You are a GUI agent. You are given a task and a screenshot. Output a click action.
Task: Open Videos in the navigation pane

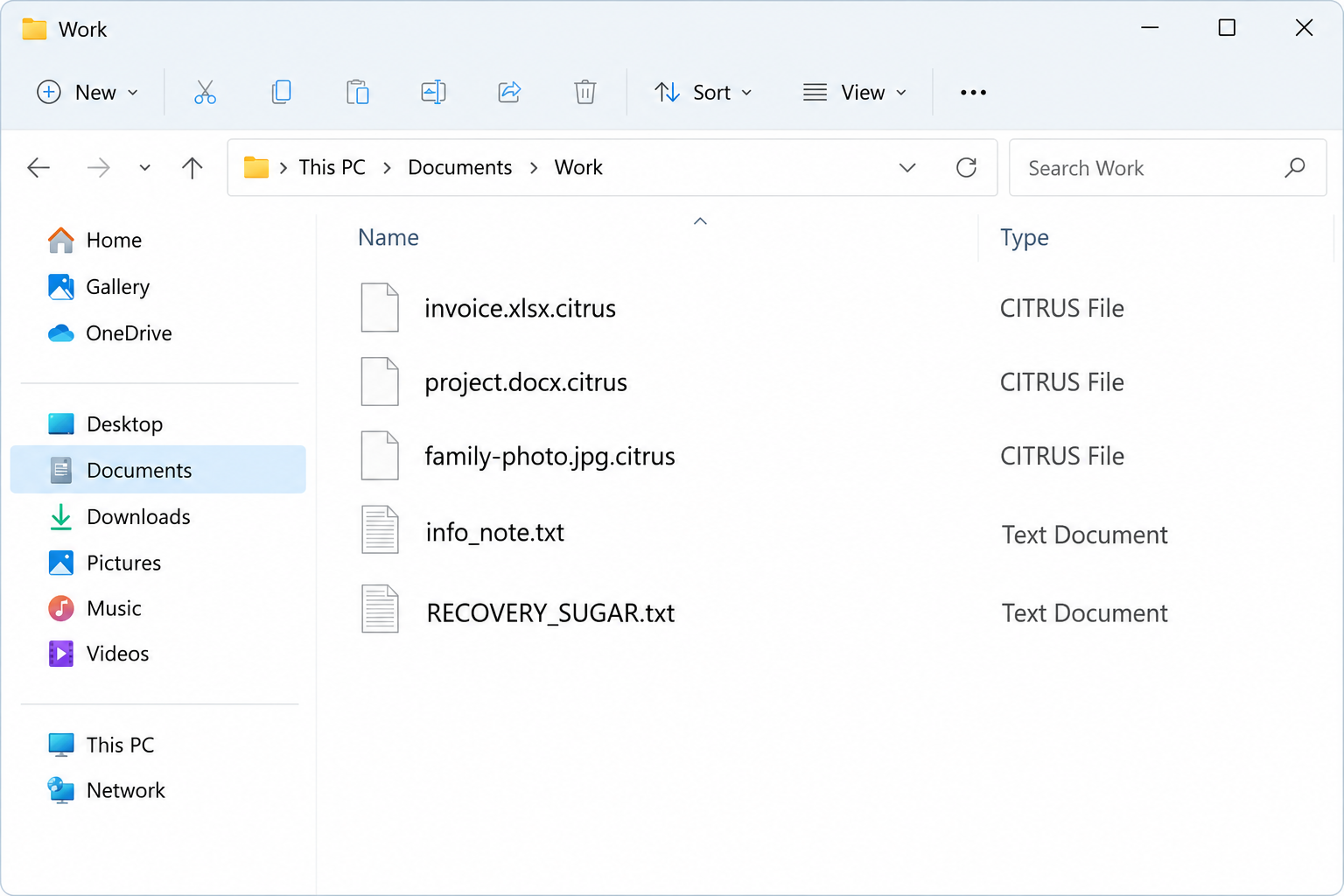[158, 654]
